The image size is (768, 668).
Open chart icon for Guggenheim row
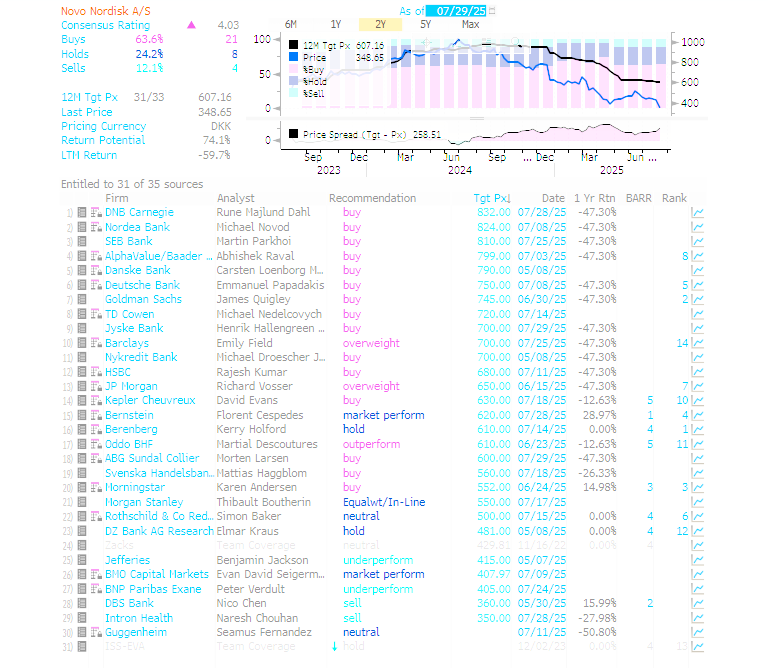point(697,632)
